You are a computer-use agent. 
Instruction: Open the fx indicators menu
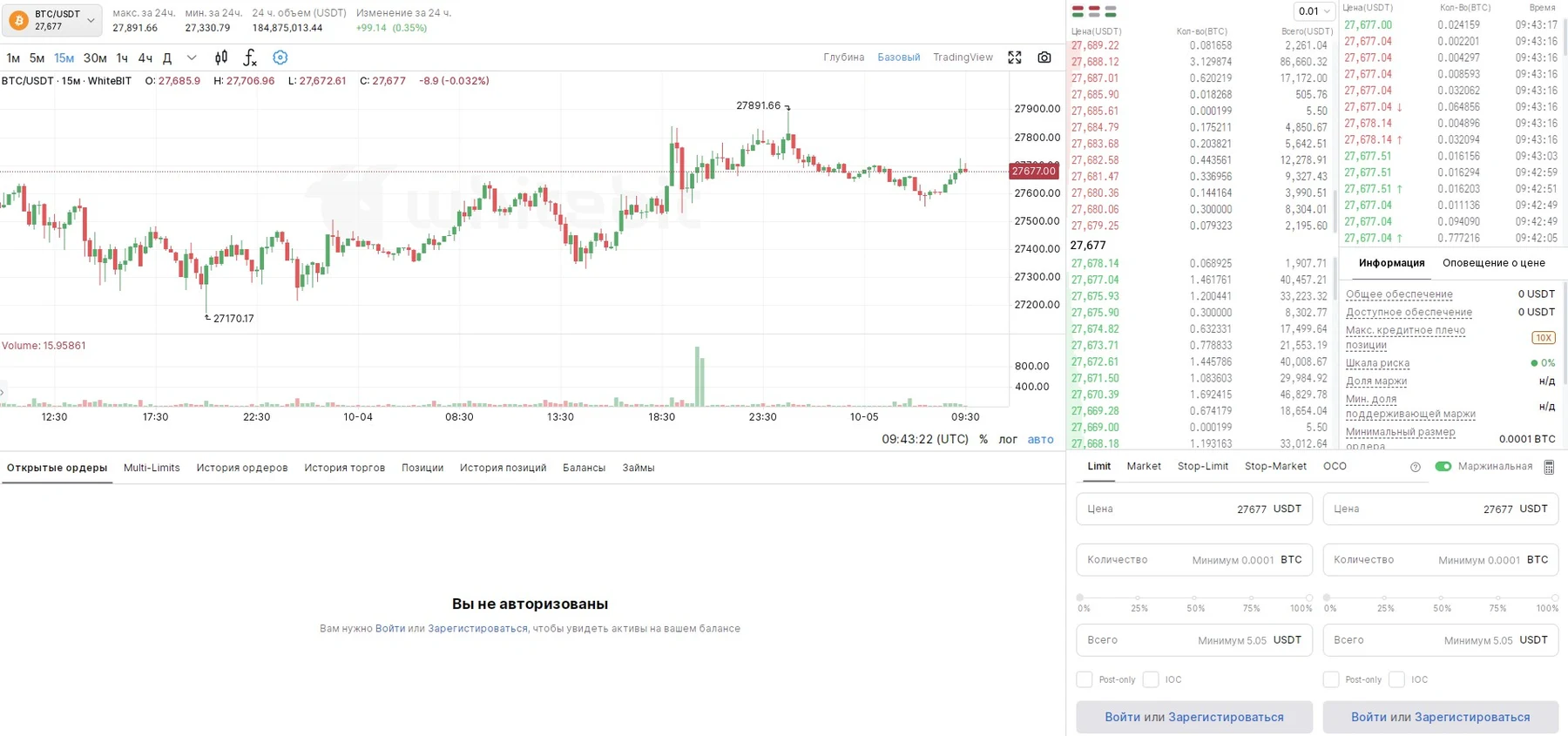tap(250, 57)
